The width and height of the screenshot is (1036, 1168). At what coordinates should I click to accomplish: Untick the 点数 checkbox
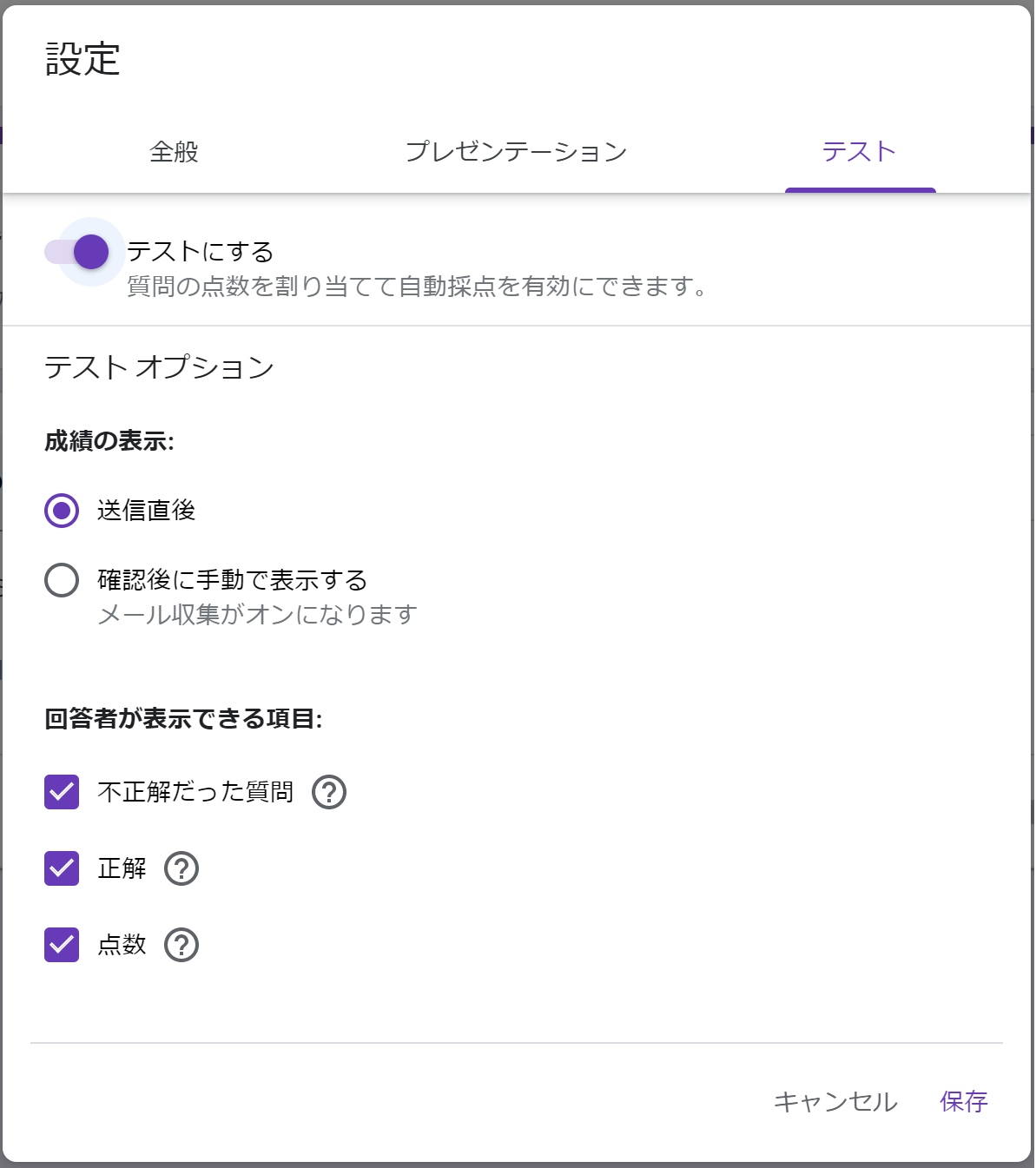pos(62,945)
